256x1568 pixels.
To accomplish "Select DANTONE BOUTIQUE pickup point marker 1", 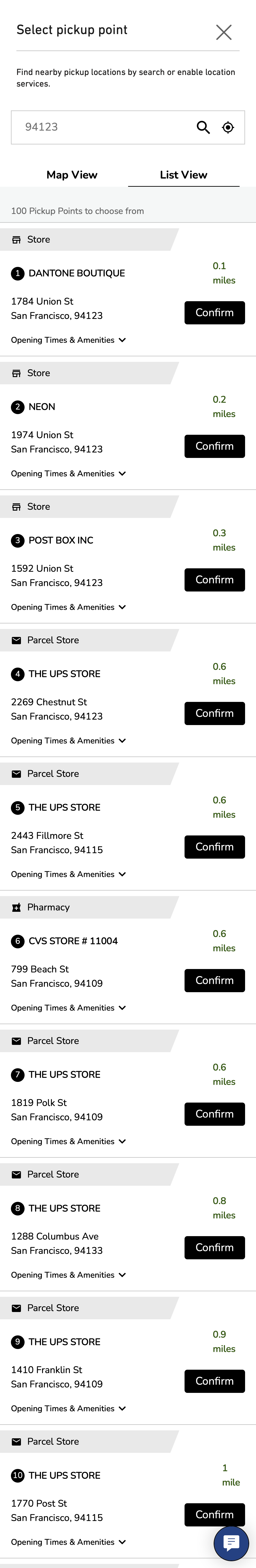I will pos(18,273).
